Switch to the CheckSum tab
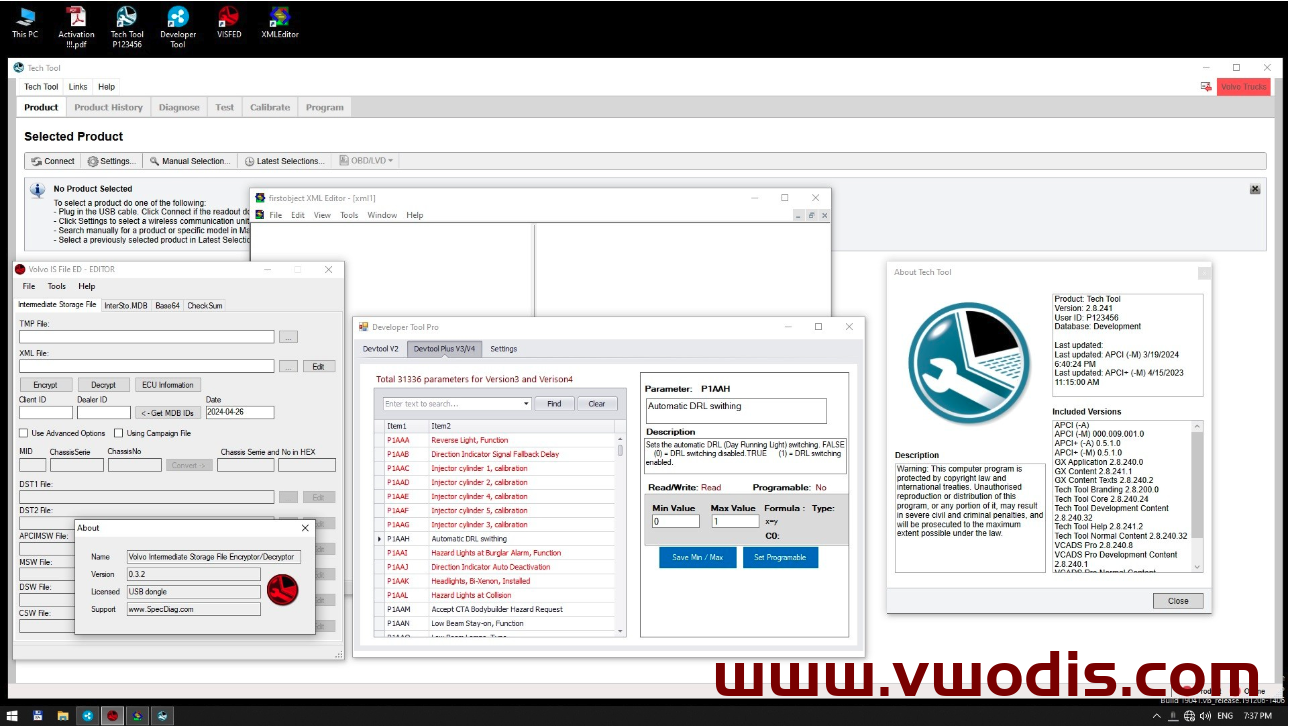Image resolution: width=1289 pixels, height=726 pixels. (x=205, y=305)
